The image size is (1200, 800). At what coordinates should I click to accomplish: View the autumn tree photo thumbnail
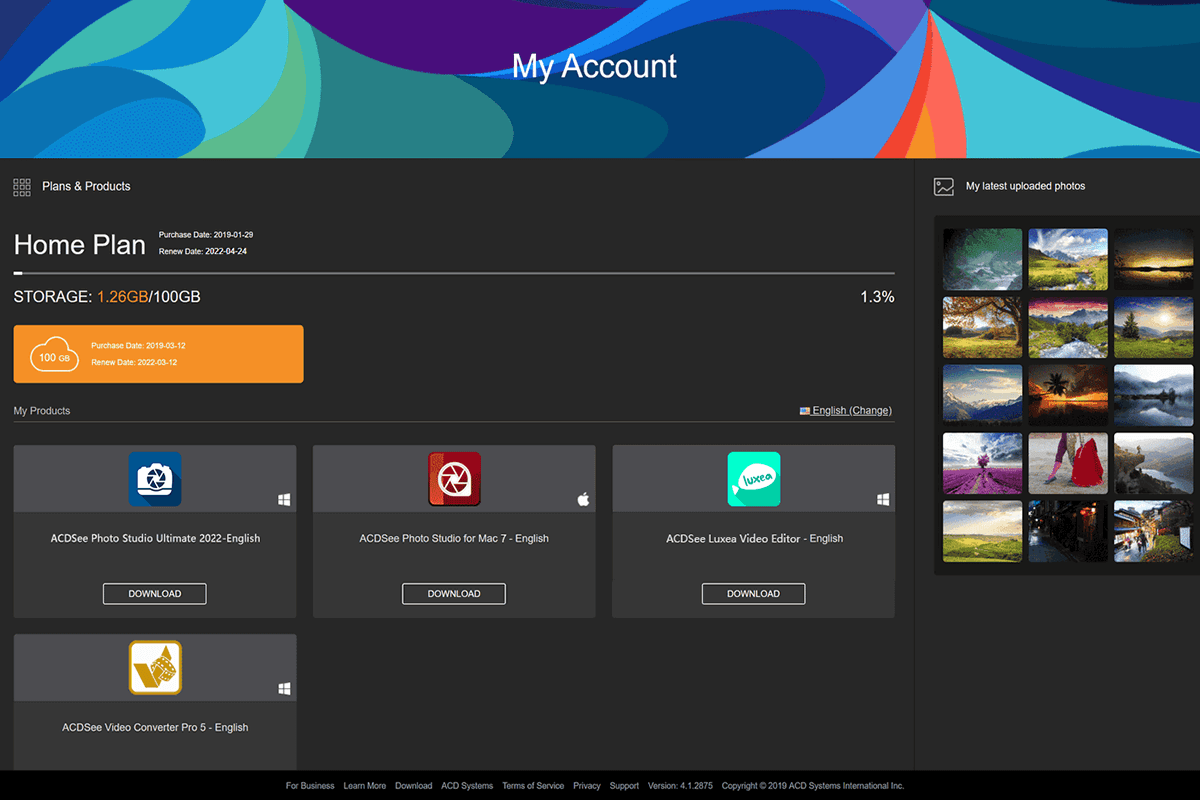(983, 327)
